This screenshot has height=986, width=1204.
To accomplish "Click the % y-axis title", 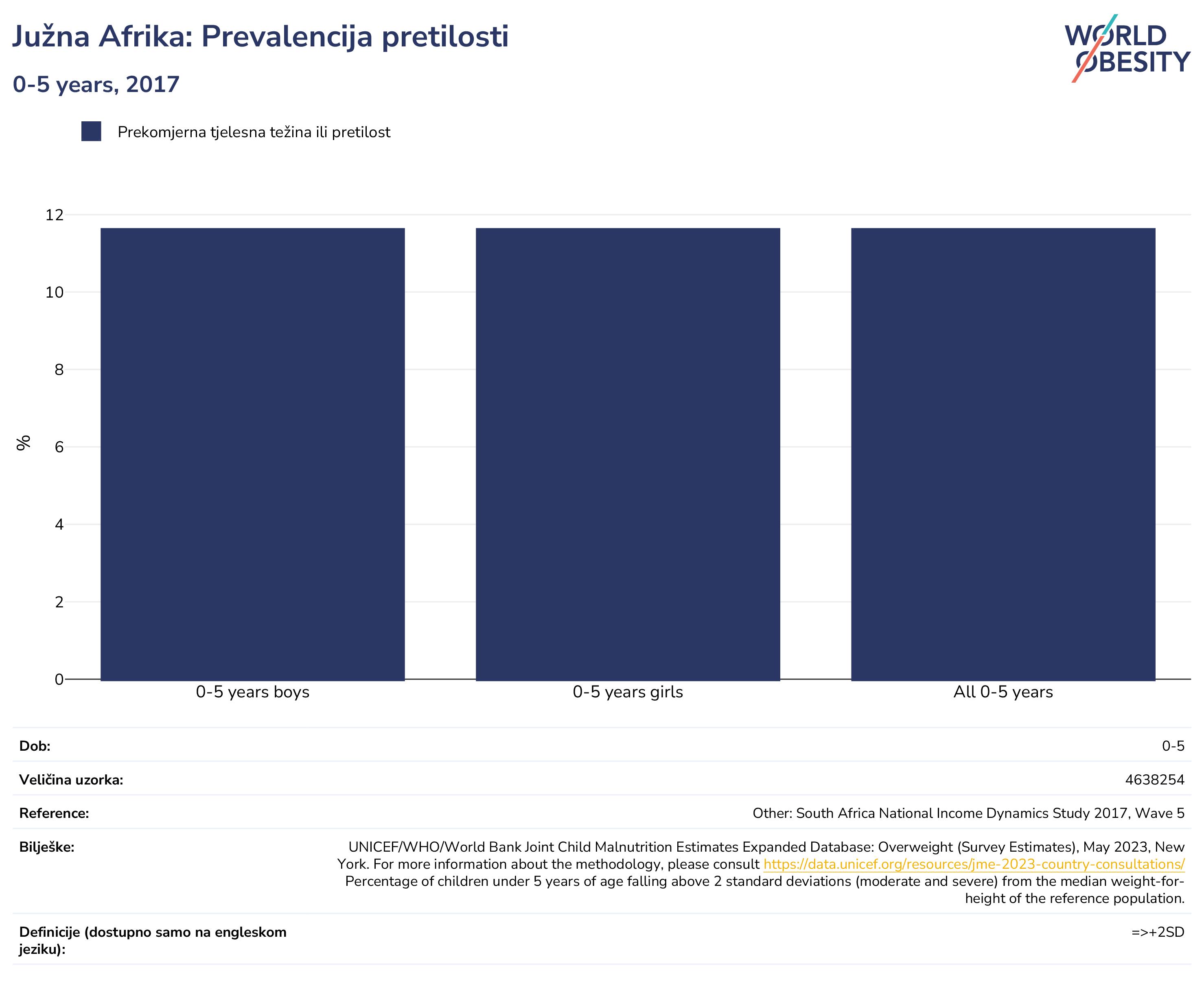I will [23, 443].
